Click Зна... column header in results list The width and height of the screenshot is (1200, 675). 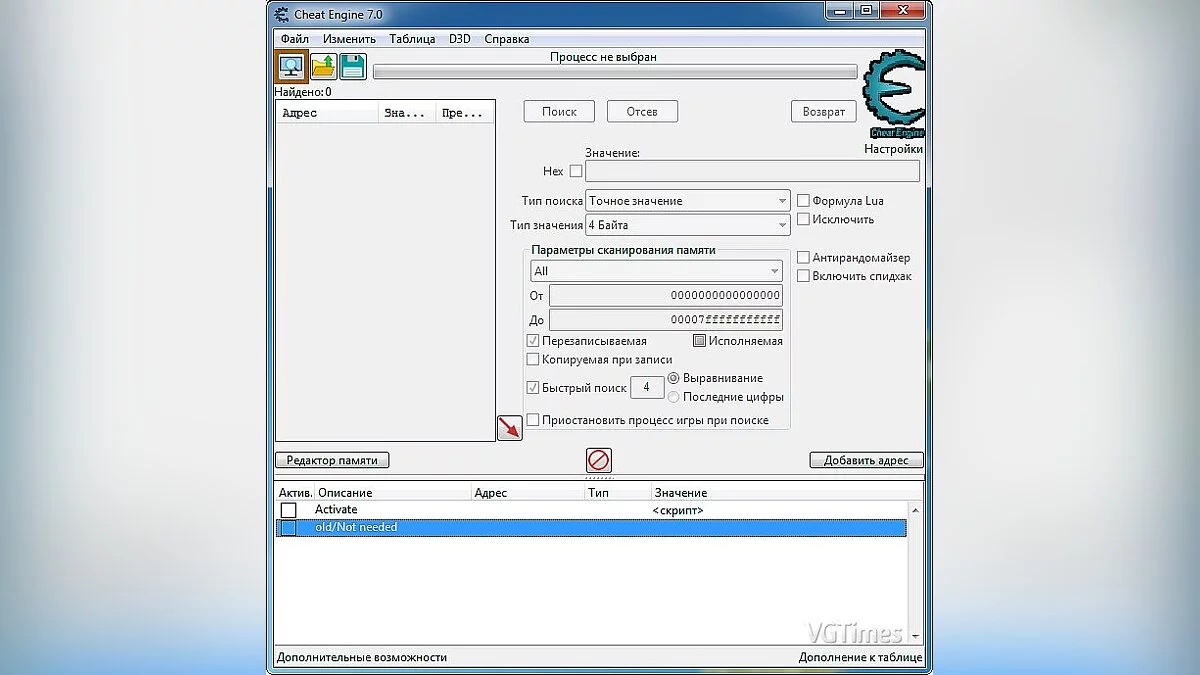[408, 113]
